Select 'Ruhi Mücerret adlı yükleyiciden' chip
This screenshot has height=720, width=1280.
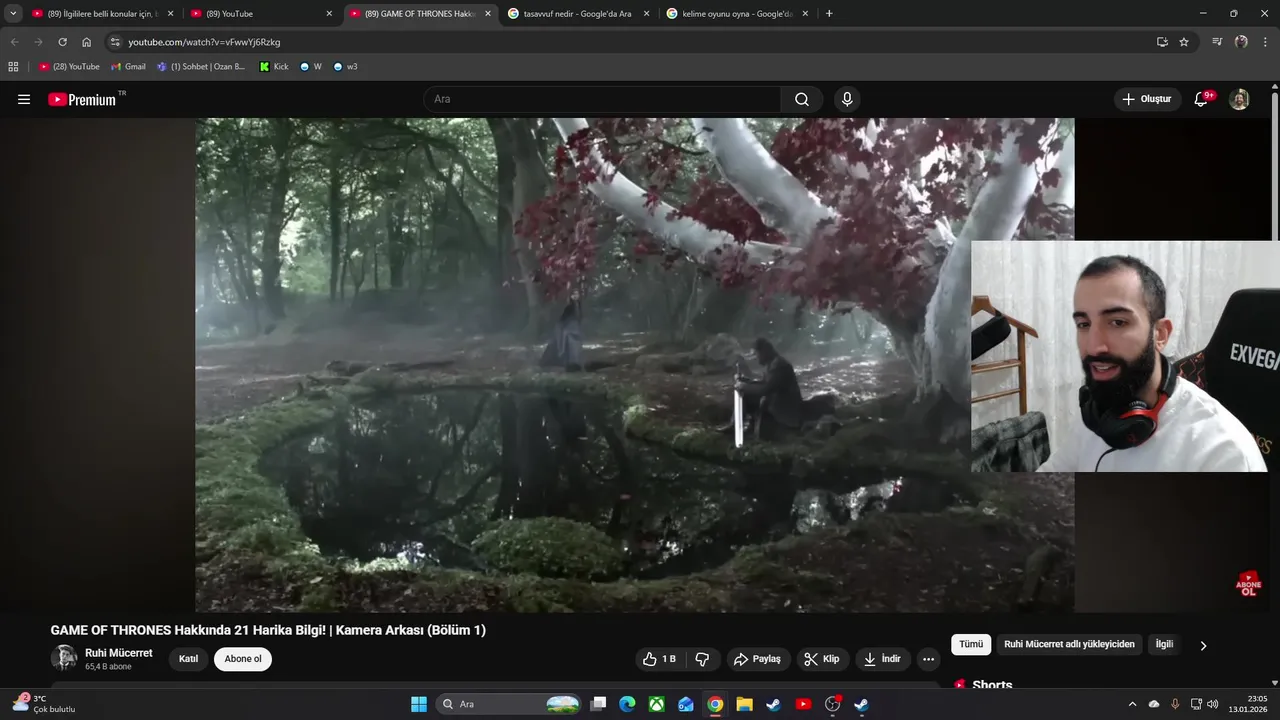[1069, 645]
